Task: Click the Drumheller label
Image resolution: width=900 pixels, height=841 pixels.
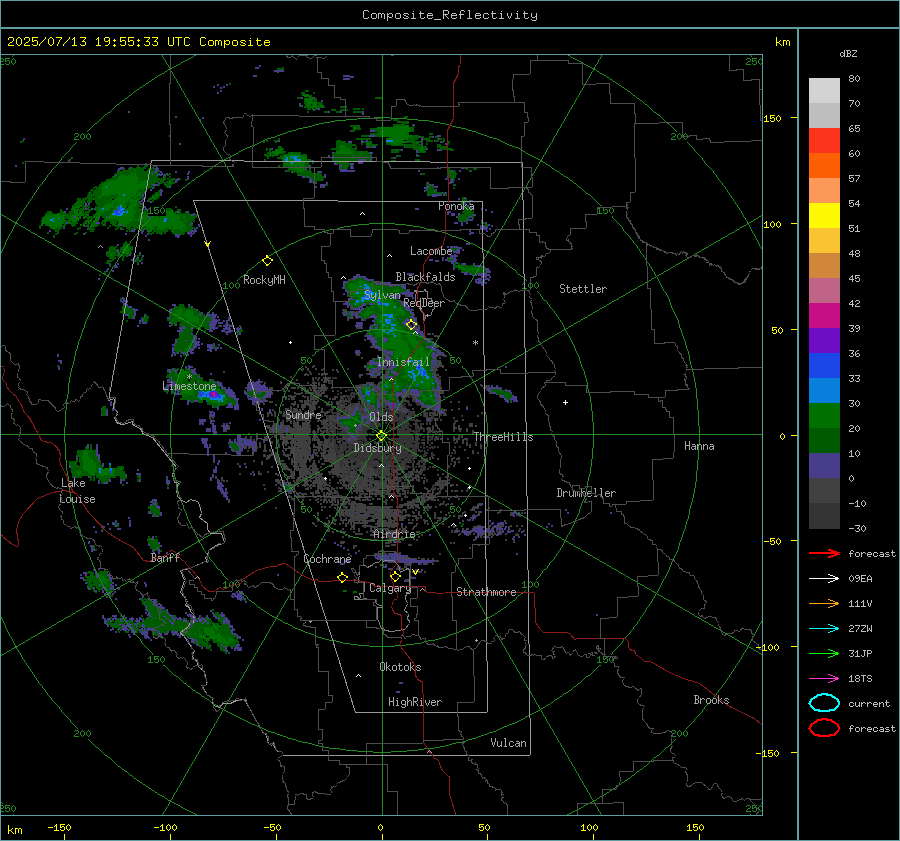Action: tap(586, 493)
